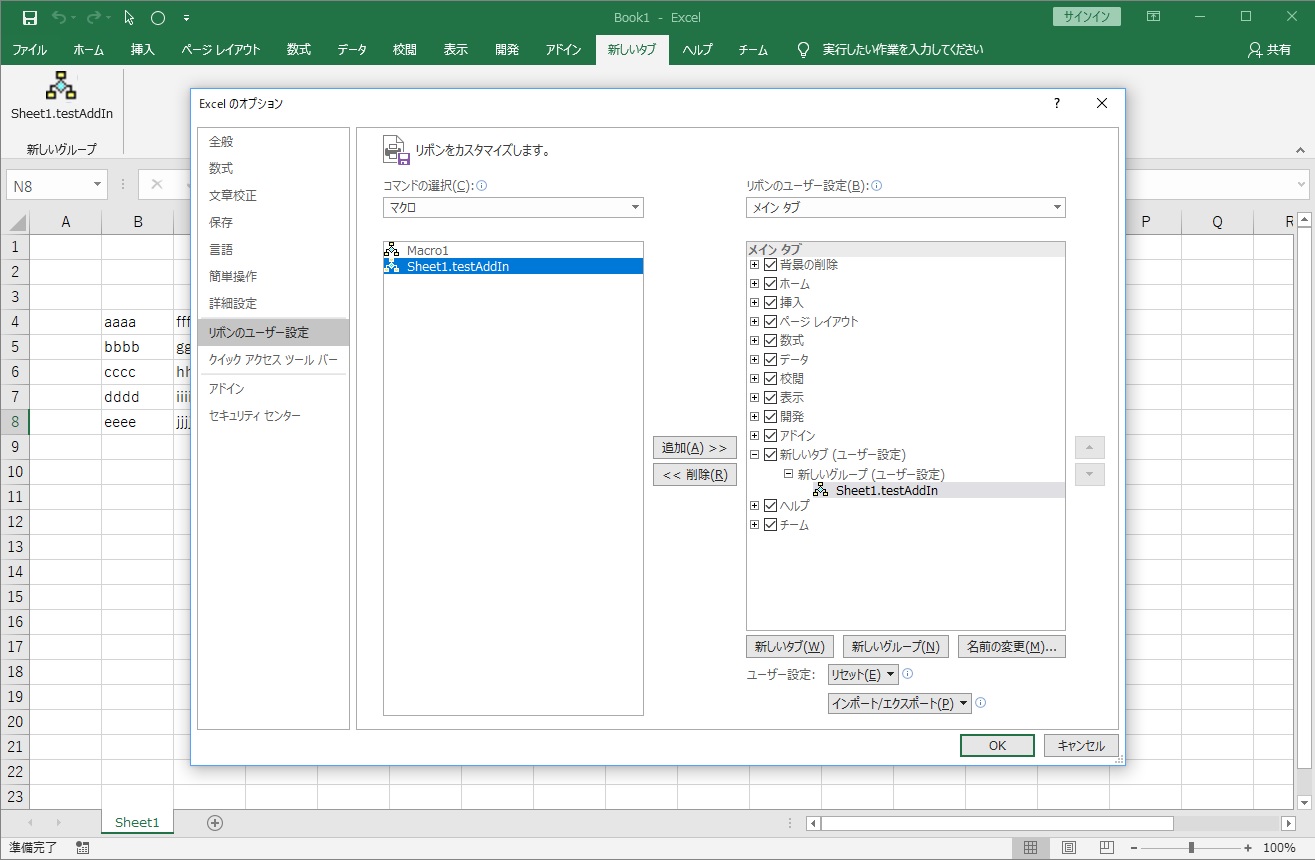Click the Undo arrow in quick access toolbar
The image size is (1315, 860).
(x=59, y=18)
